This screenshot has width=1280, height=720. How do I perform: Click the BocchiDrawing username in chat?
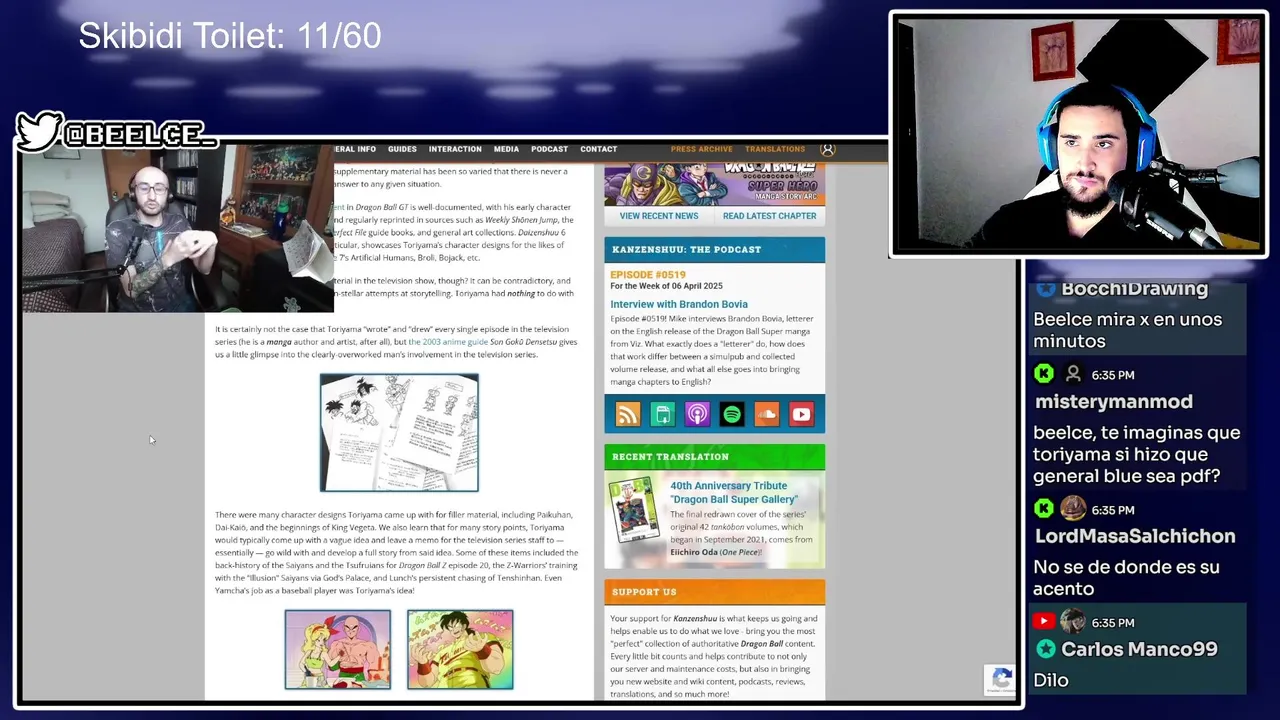point(1134,289)
